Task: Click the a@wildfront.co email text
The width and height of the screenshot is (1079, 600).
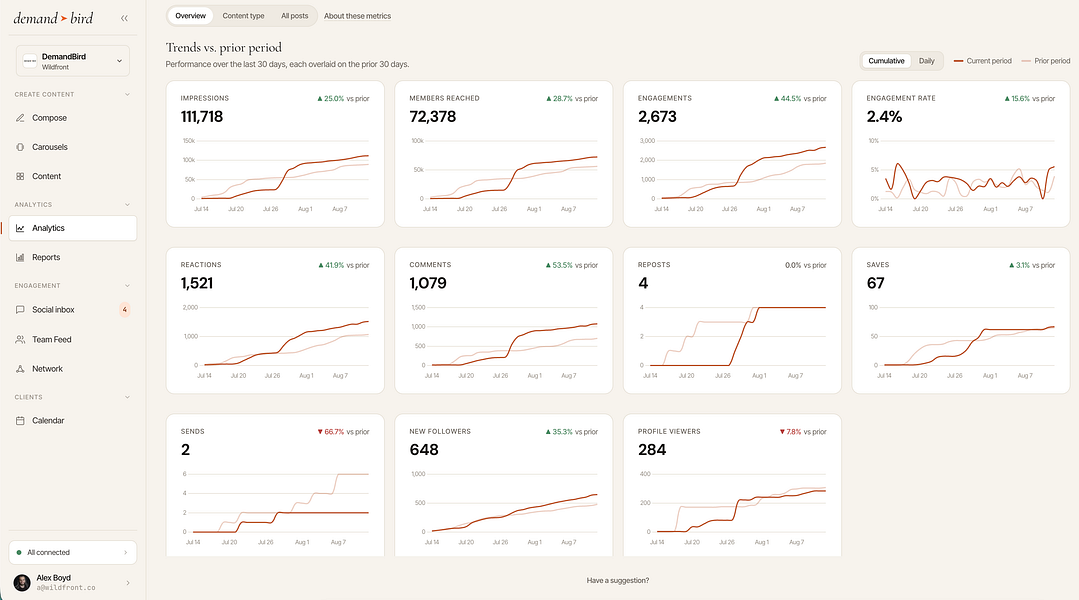Action: 66,588
